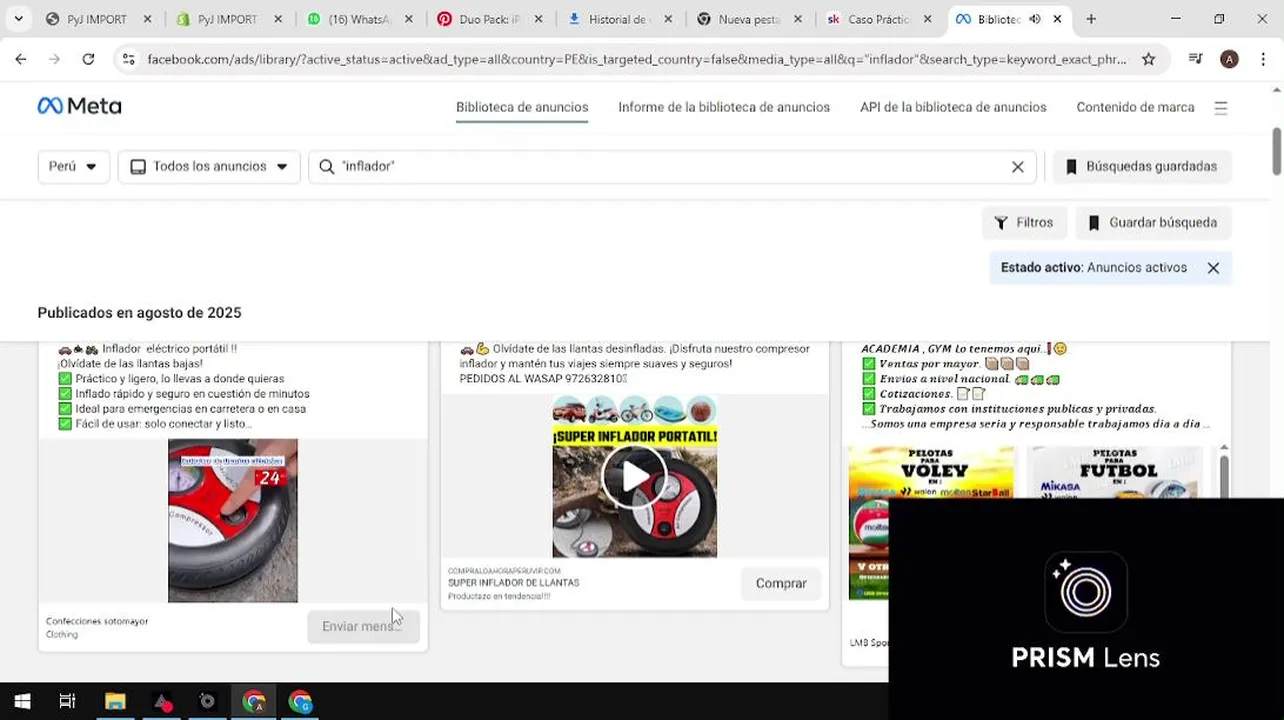
Task: Open the Chrome profile avatar
Action: pyautogui.click(x=1230, y=59)
